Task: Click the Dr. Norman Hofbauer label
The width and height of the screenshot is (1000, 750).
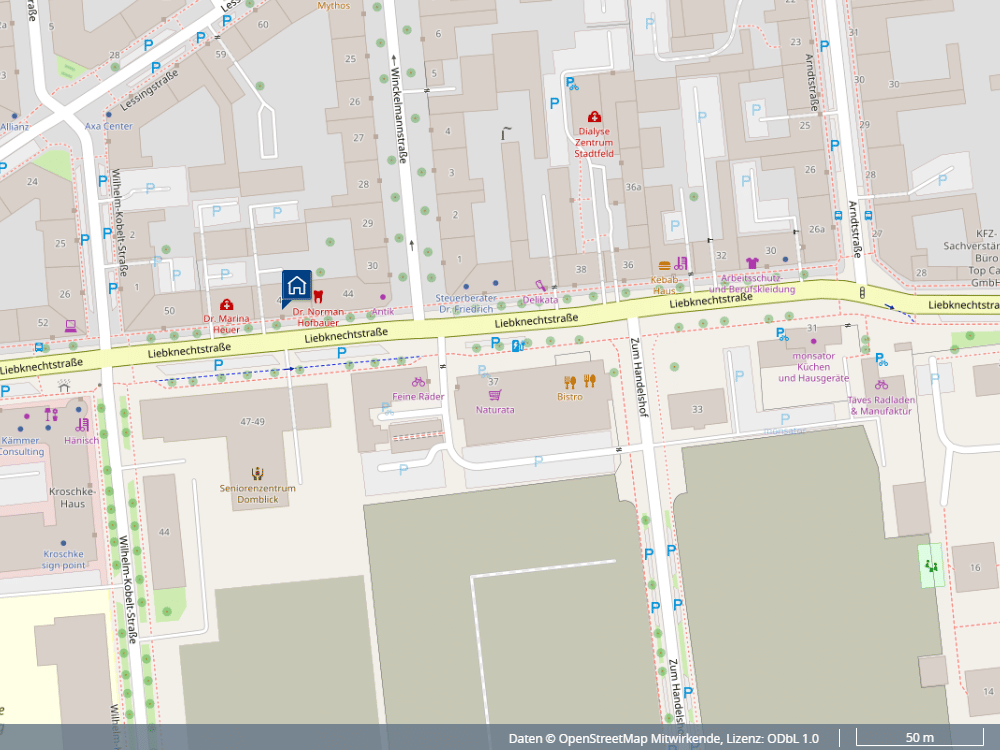Action: 318,317
